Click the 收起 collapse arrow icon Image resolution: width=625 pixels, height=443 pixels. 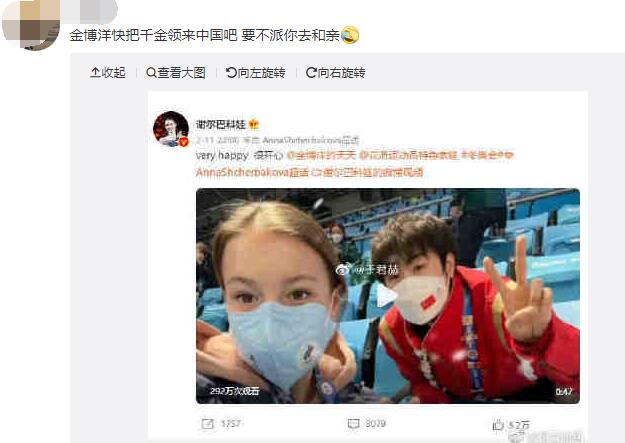[95, 73]
